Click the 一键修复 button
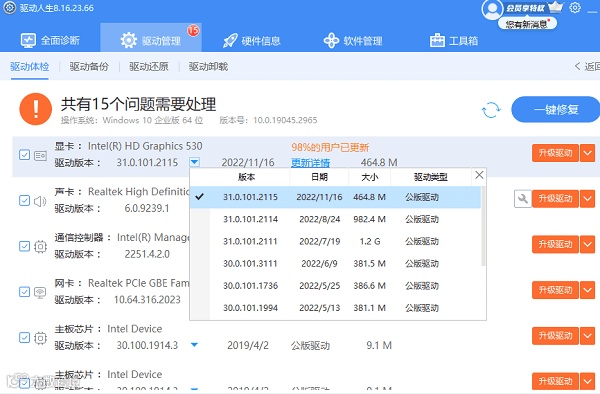This screenshot has width=600, height=394. (556, 110)
